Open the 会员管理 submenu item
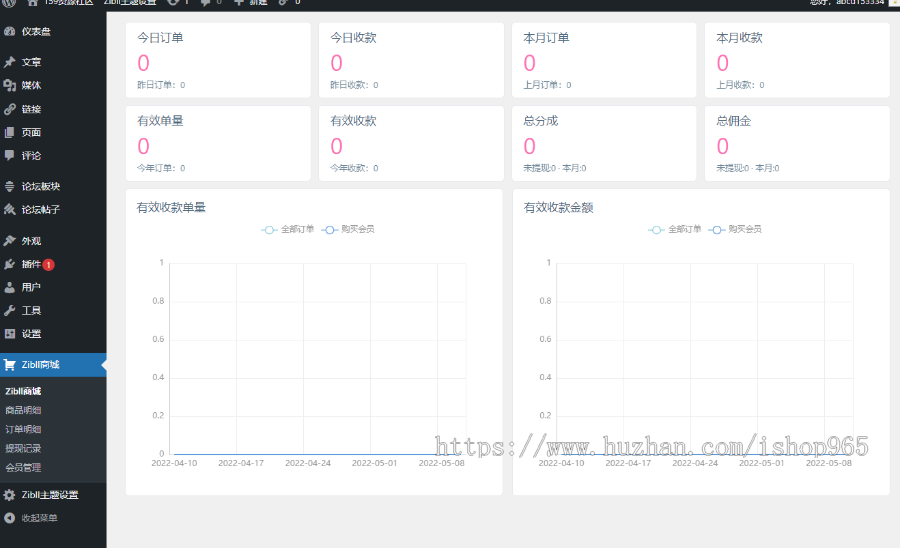Viewport: 900px width, 548px height. point(23,468)
